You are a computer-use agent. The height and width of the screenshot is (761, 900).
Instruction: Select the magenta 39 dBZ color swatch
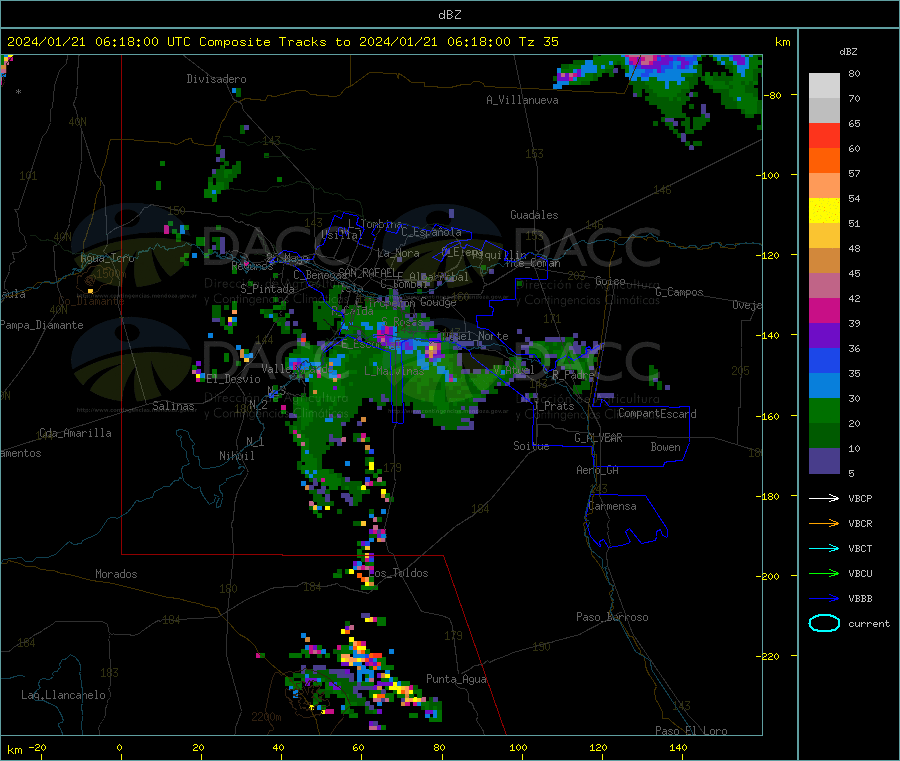click(x=824, y=310)
